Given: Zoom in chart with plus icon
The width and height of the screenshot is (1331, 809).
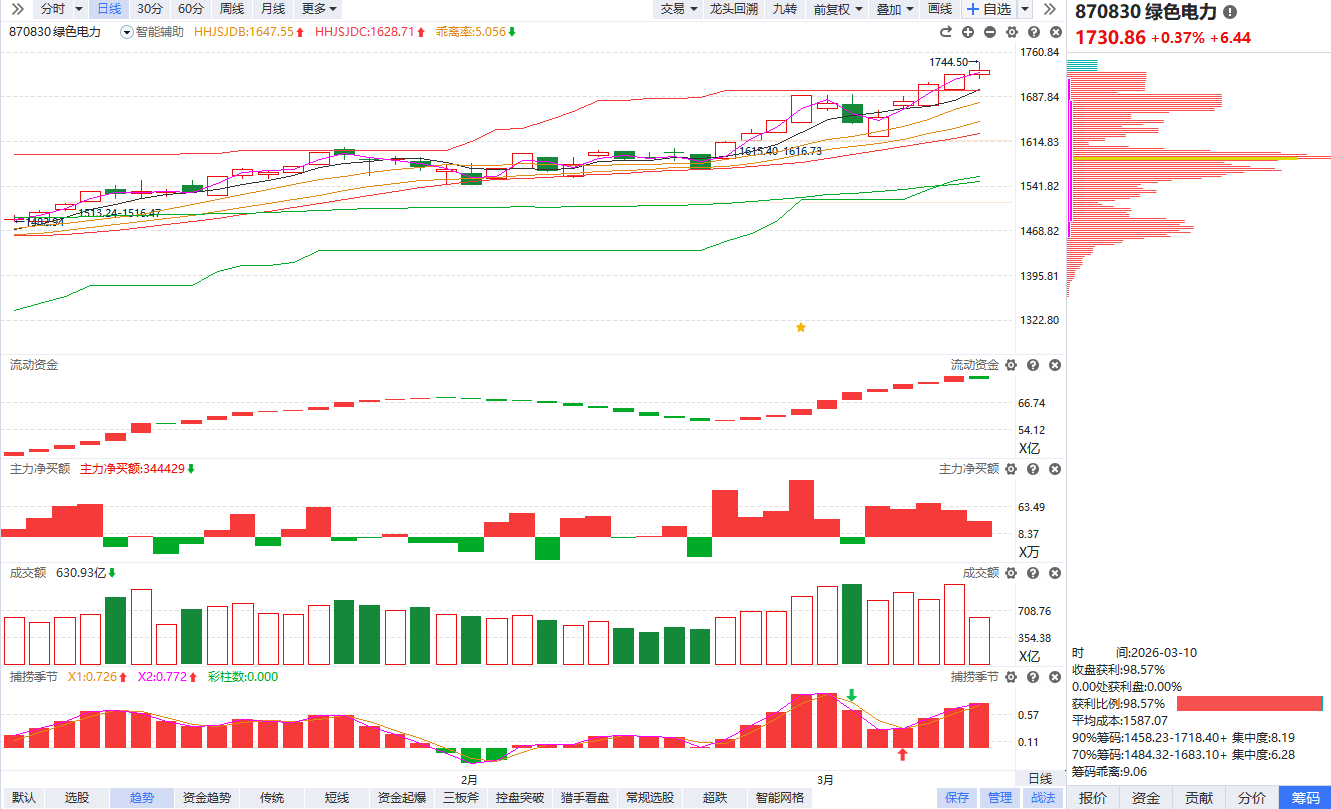Looking at the screenshot, I should (967, 32).
